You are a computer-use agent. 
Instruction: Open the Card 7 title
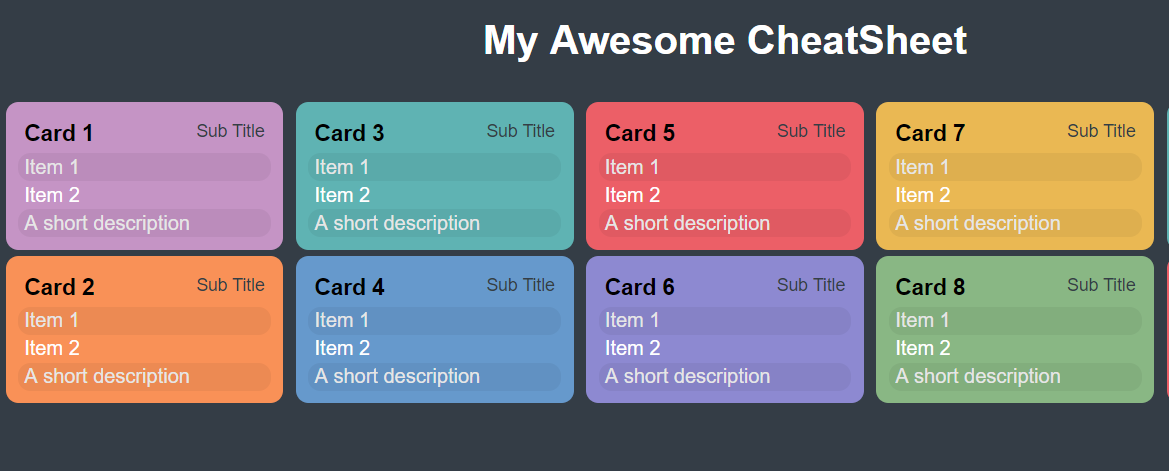coord(930,133)
